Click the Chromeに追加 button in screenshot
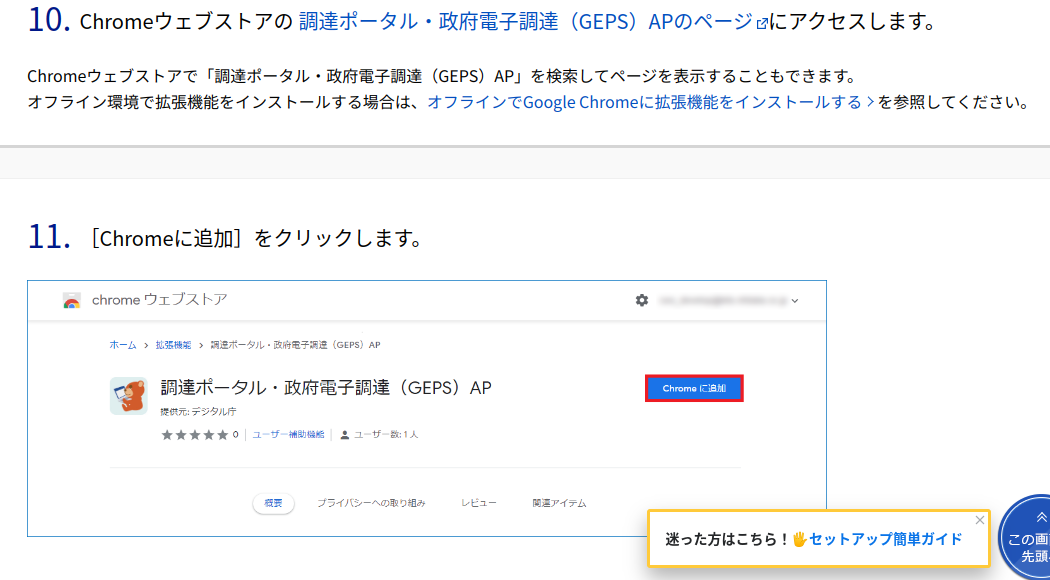Screen dimensions: 1050x580 pyautogui.click(x=694, y=388)
